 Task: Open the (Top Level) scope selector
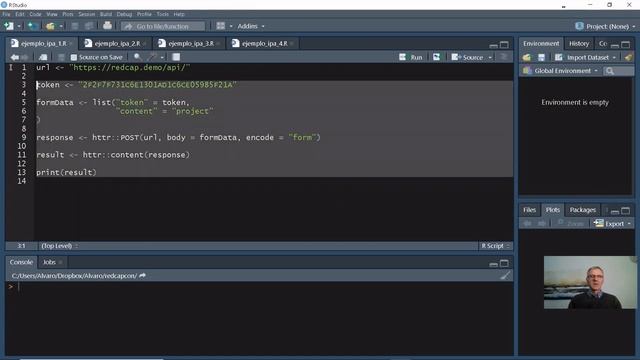point(59,246)
